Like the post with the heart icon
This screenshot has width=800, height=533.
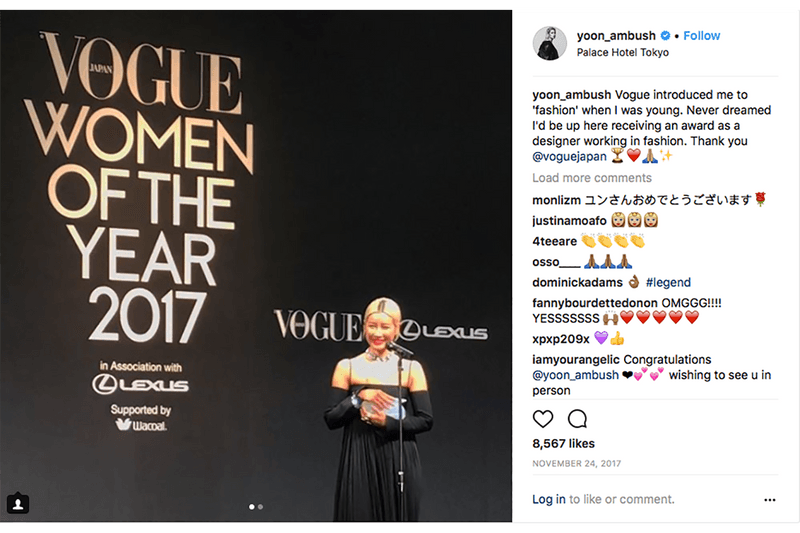(x=542, y=419)
